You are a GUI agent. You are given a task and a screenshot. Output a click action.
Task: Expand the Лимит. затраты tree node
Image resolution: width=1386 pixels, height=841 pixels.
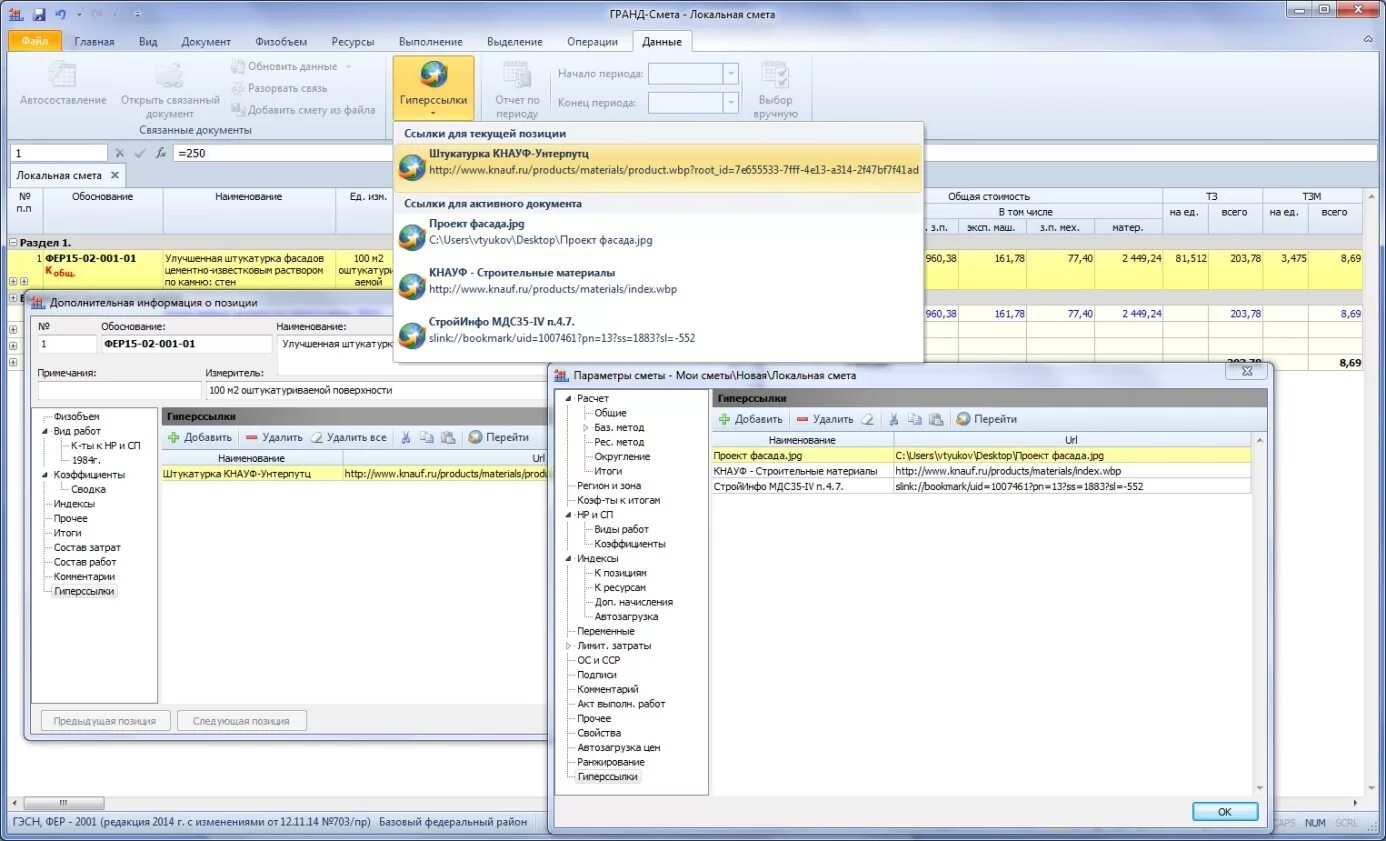tap(569, 646)
